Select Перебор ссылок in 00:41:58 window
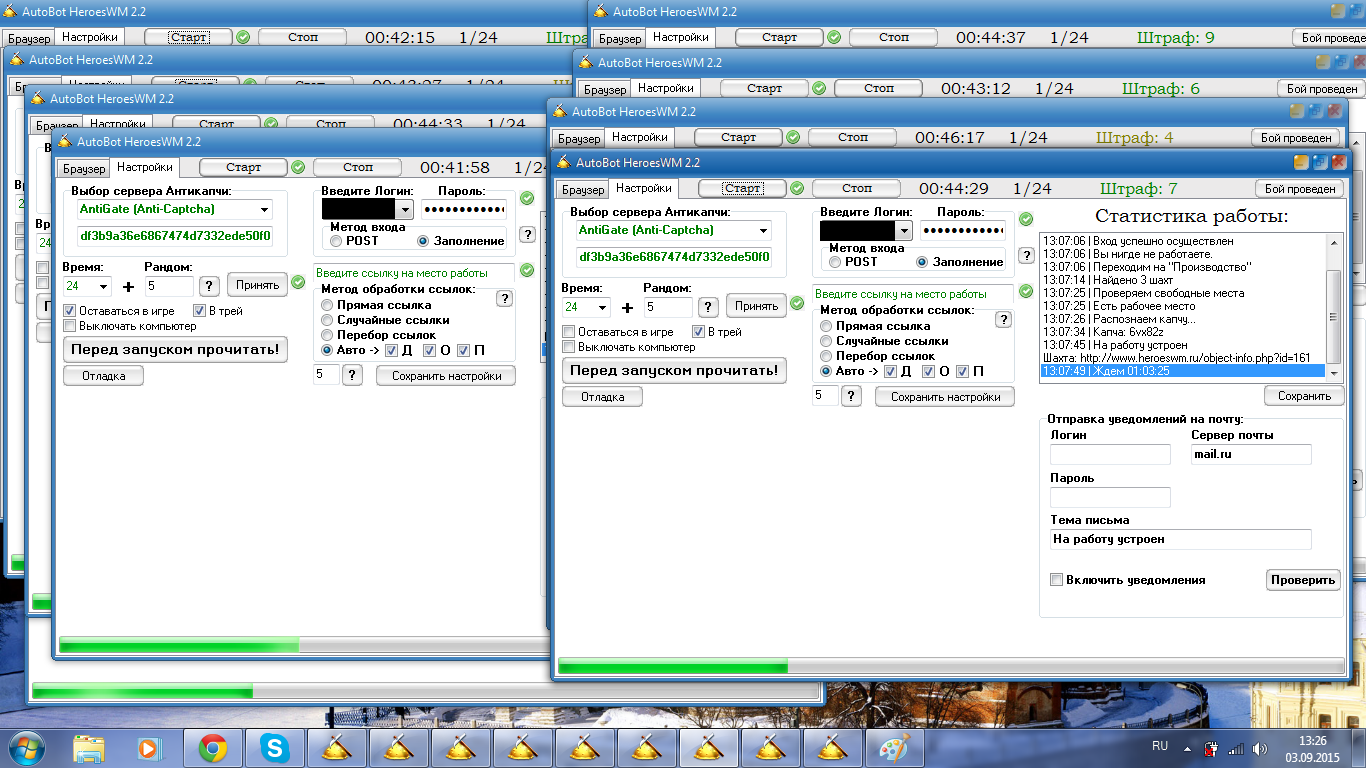This screenshot has height=768, width=1366. pos(327,335)
